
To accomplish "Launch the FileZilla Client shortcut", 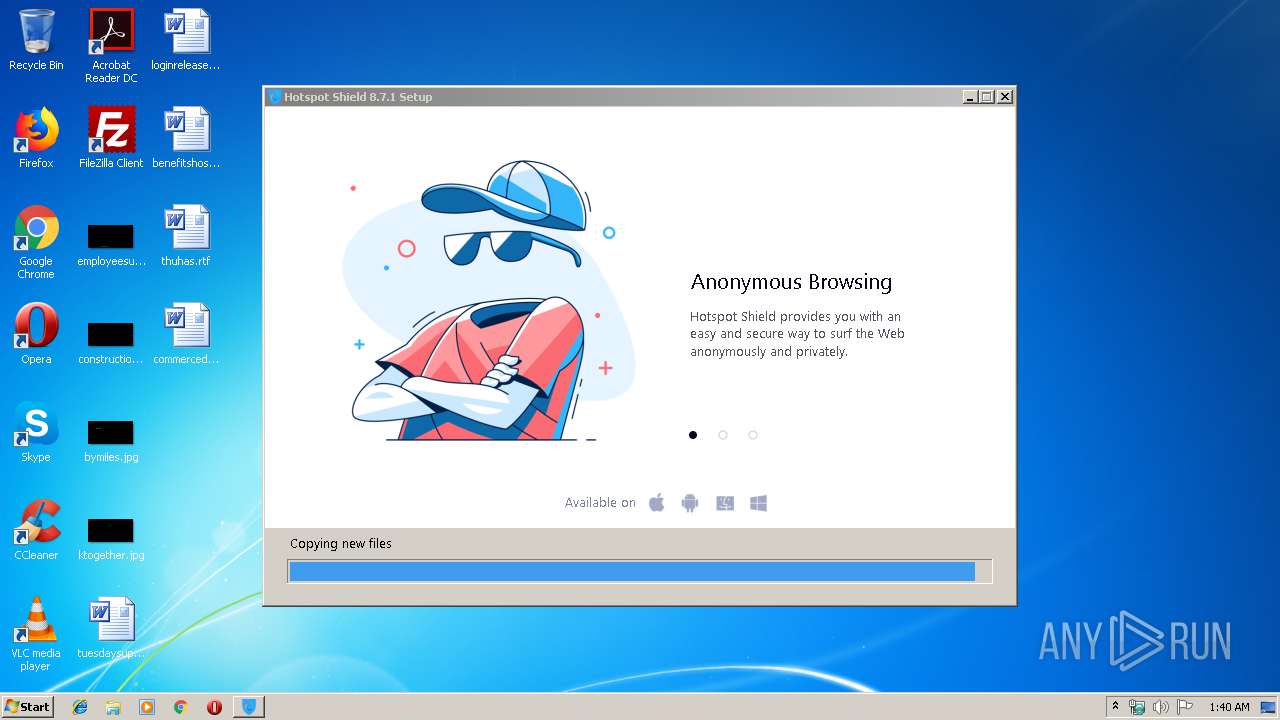I will click(111, 137).
